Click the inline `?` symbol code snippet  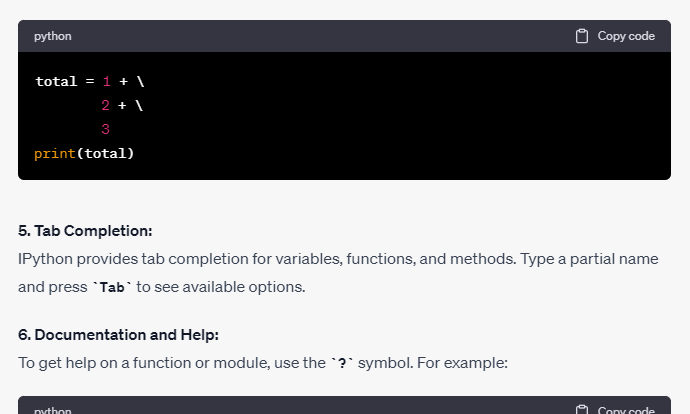tap(342, 363)
